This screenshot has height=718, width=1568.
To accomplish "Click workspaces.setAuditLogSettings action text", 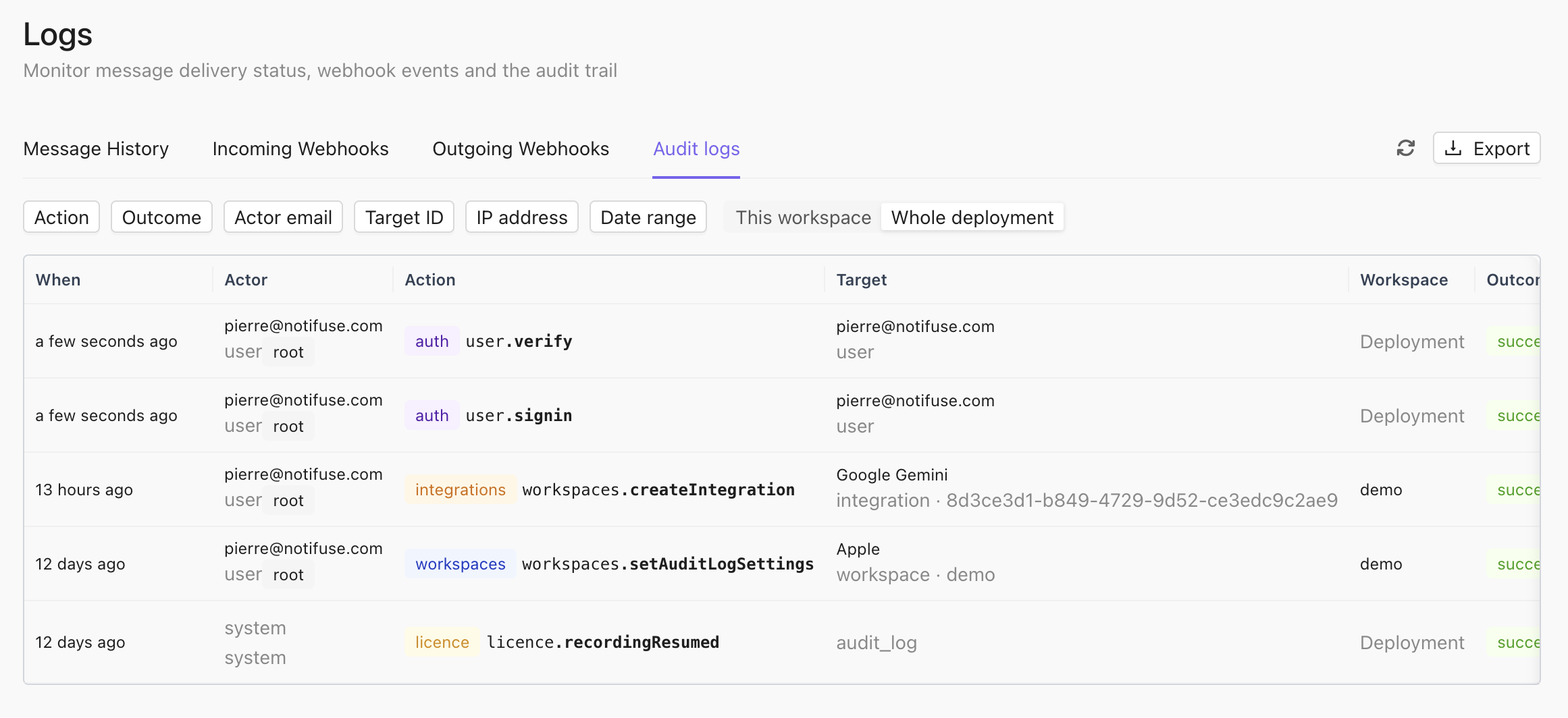I will tap(668, 564).
